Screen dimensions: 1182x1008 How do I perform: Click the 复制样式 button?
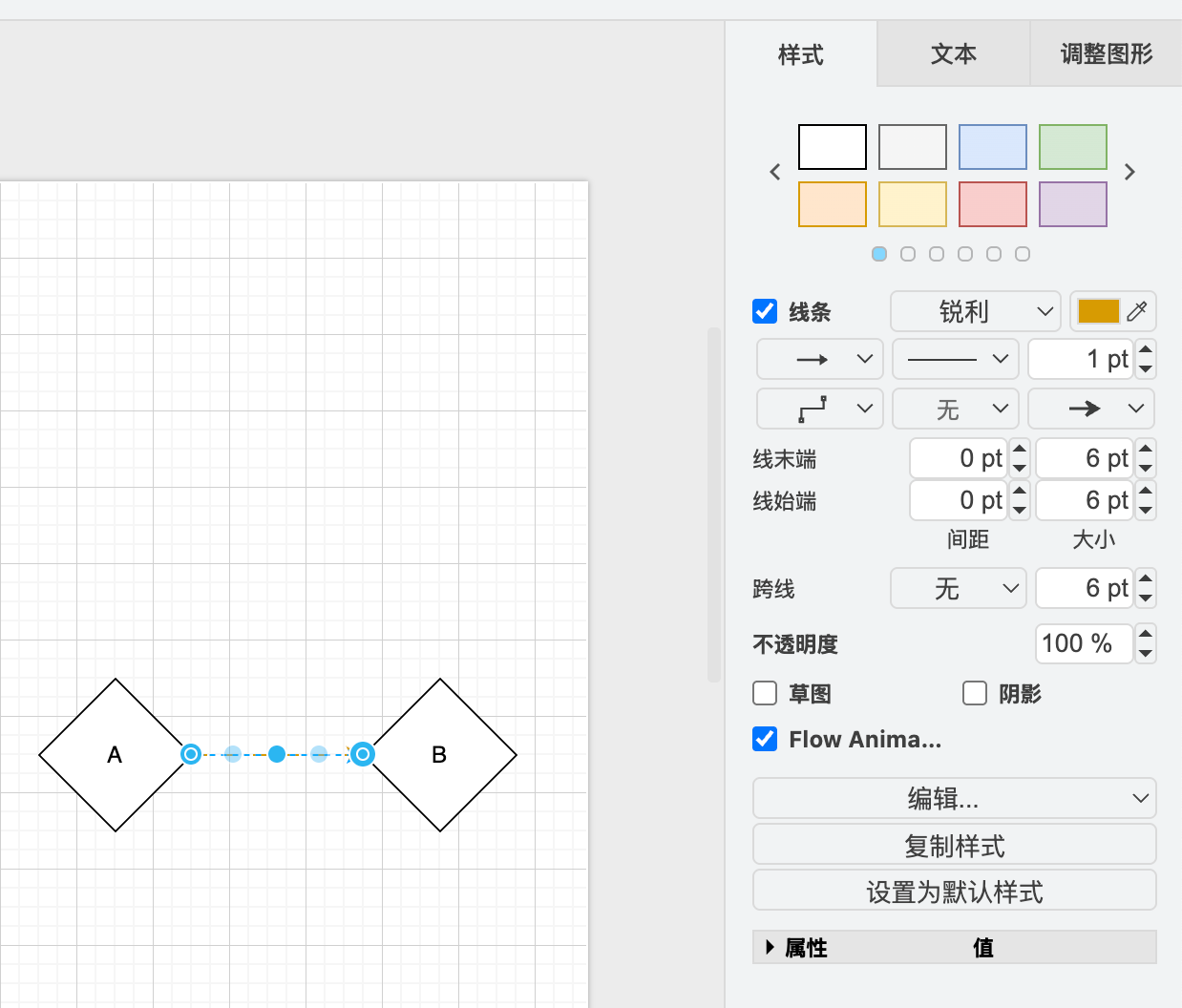[x=954, y=845]
